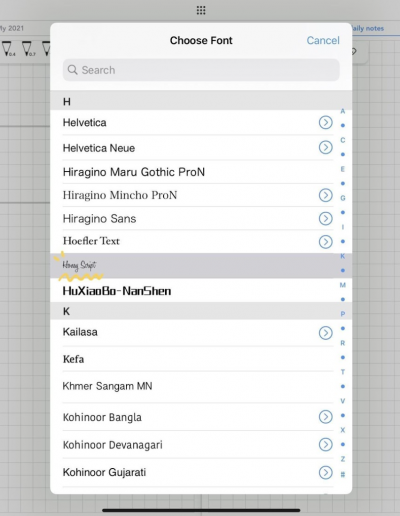Jump to letter R in index
This screenshot has height=516, width=400.
pos(342,343)
